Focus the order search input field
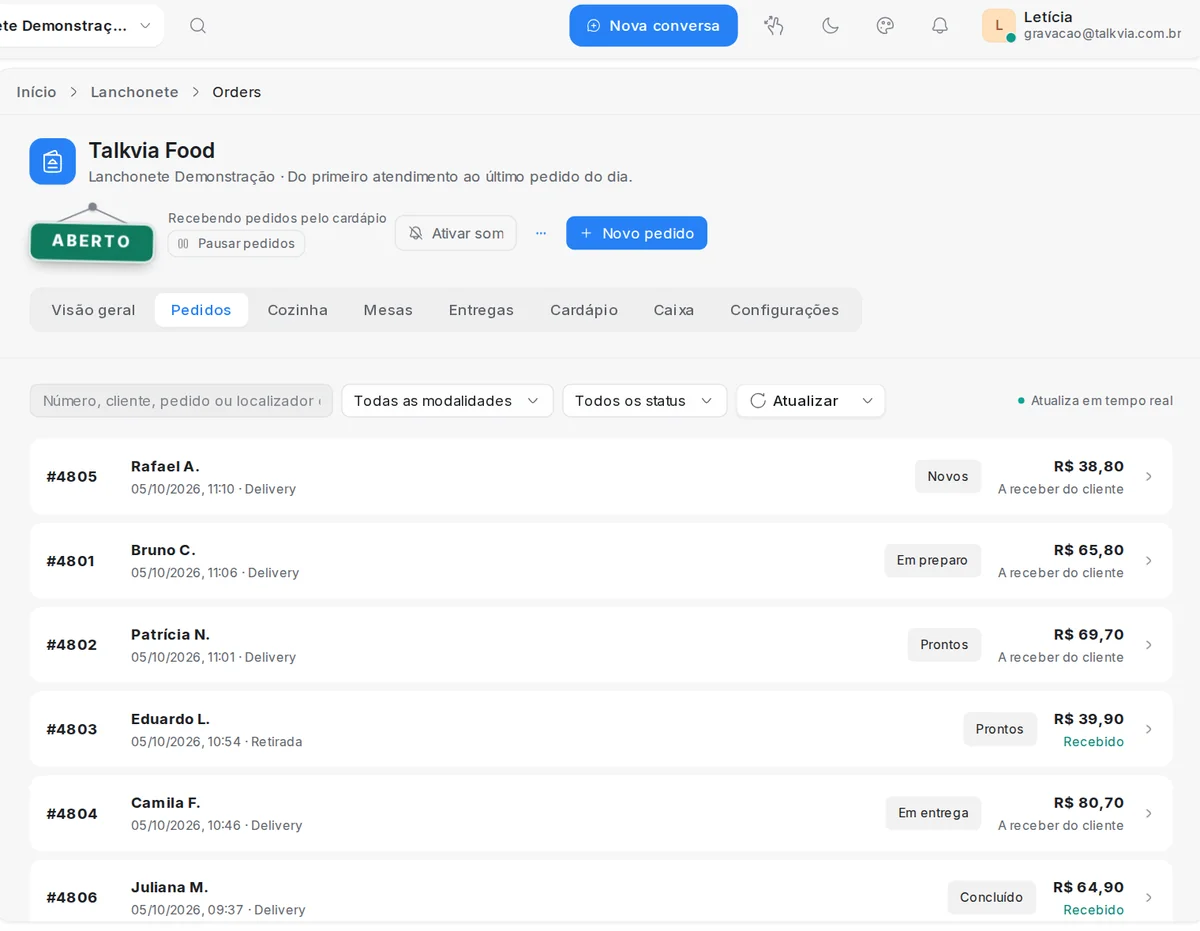The image size is (1200, 931). click(x=181, y=401)
